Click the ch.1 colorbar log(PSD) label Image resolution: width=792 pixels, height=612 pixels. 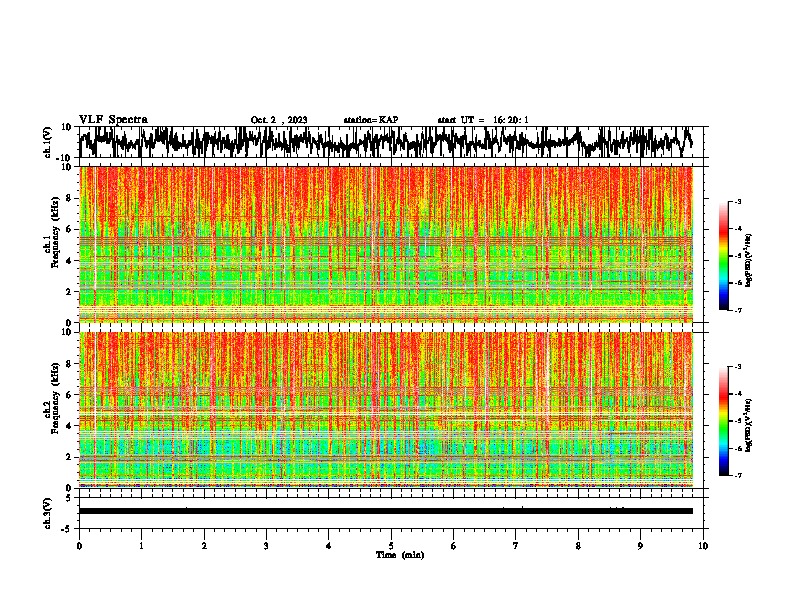tap(749, 261)
